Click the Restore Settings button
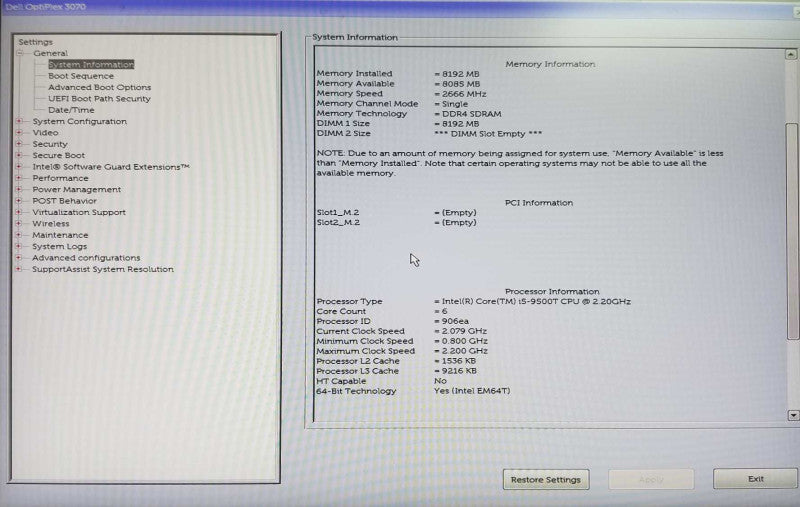Screen dimensions: 800x507 (546, 479)
